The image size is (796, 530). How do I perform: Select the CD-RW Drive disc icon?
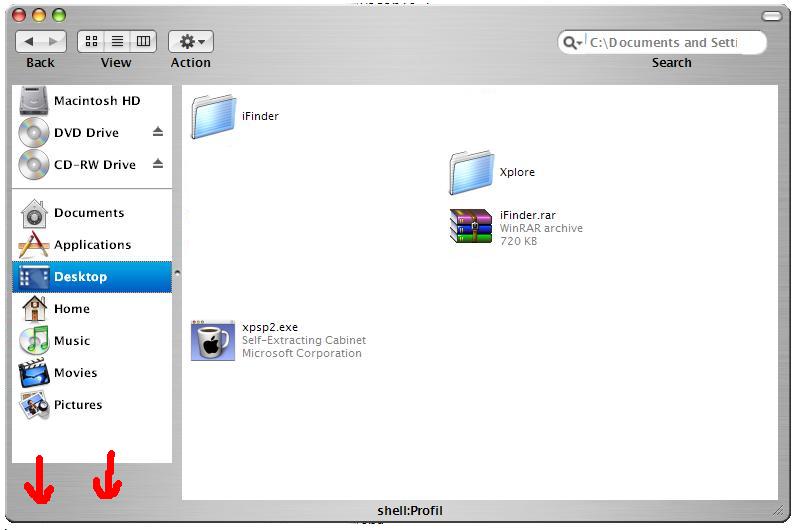34,164
